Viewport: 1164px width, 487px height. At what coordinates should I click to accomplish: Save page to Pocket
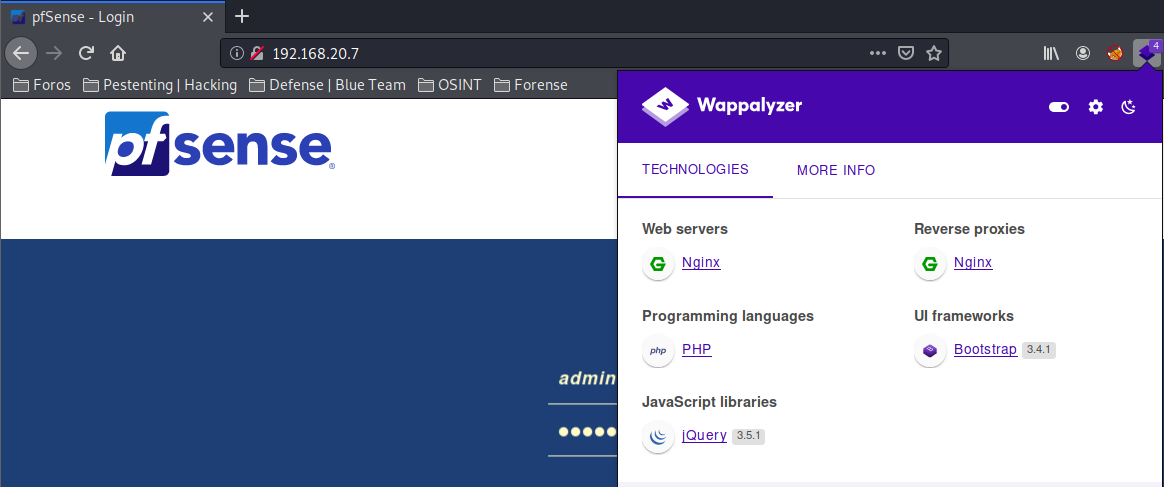[x=906, y=53]
